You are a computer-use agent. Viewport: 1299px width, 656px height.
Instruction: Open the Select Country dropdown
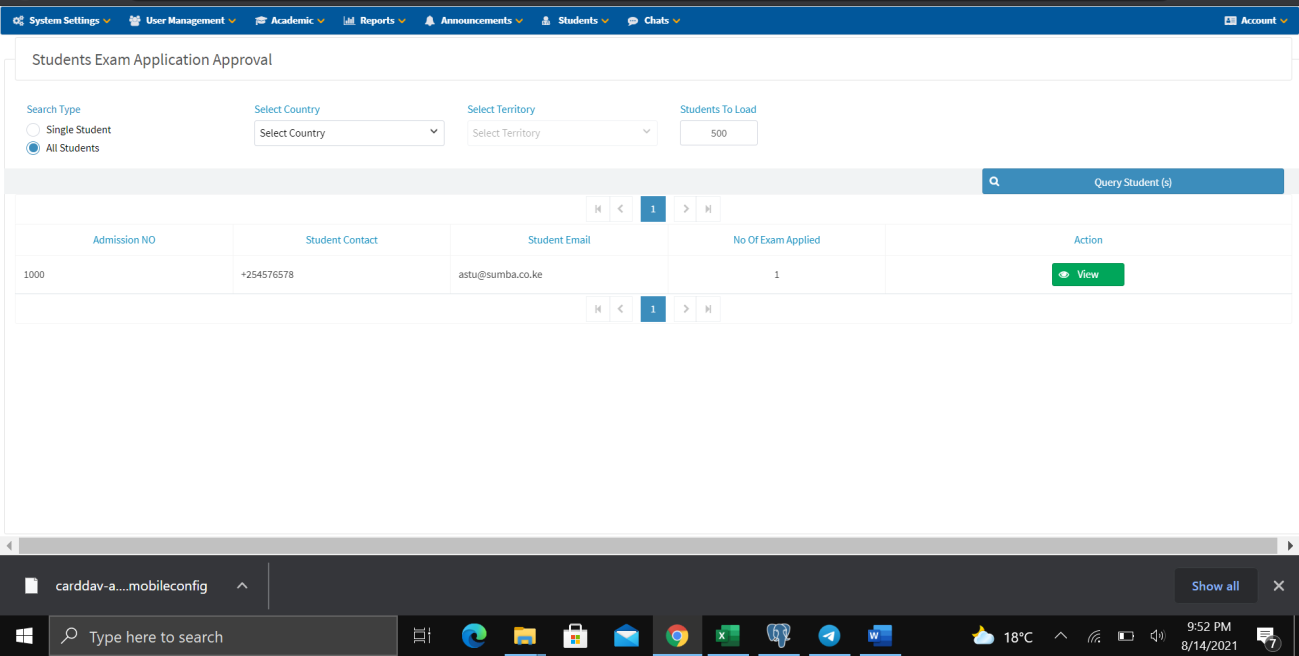coord(349,133)
